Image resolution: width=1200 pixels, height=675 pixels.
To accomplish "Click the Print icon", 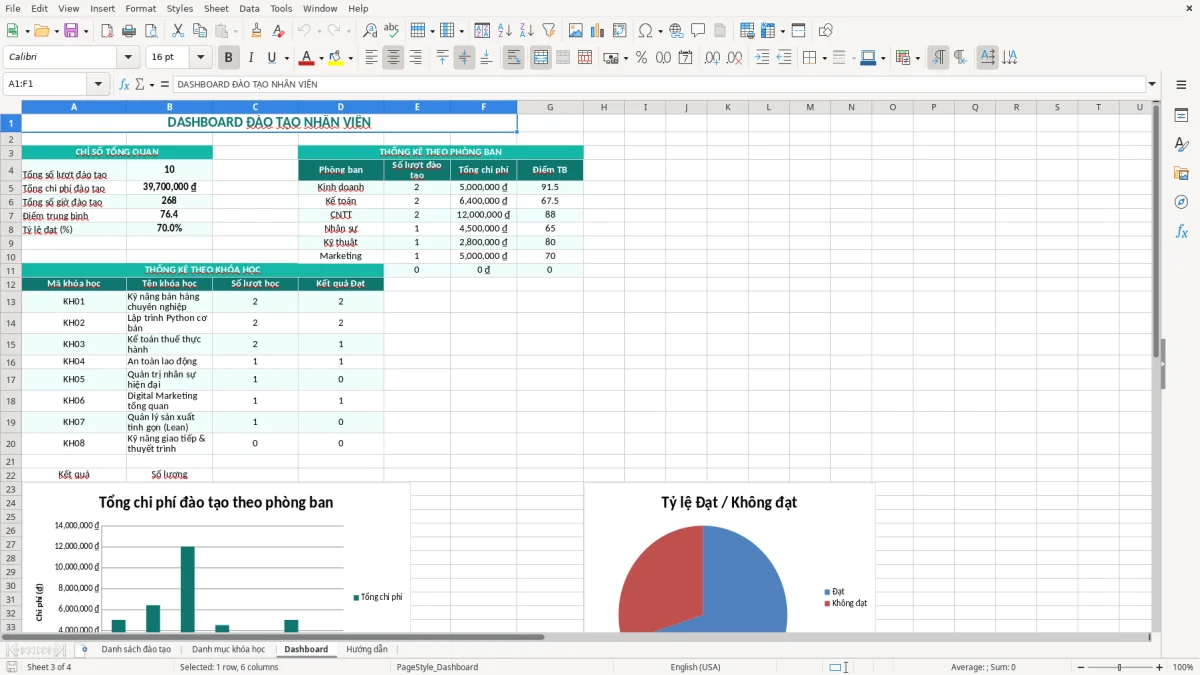I will pos(129,31).
